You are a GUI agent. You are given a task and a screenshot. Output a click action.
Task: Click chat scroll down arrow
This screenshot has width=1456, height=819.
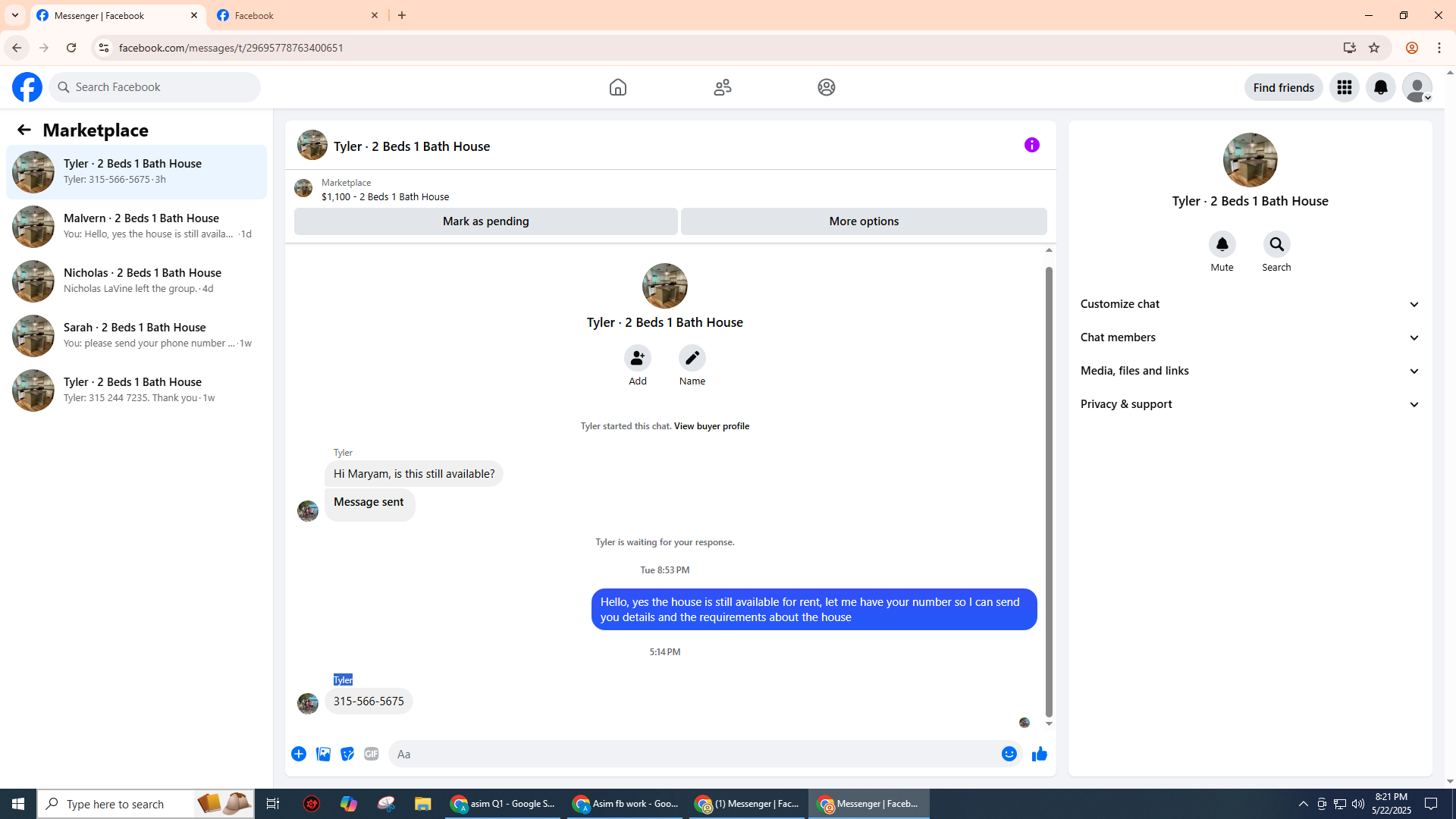pos(1049,724)
